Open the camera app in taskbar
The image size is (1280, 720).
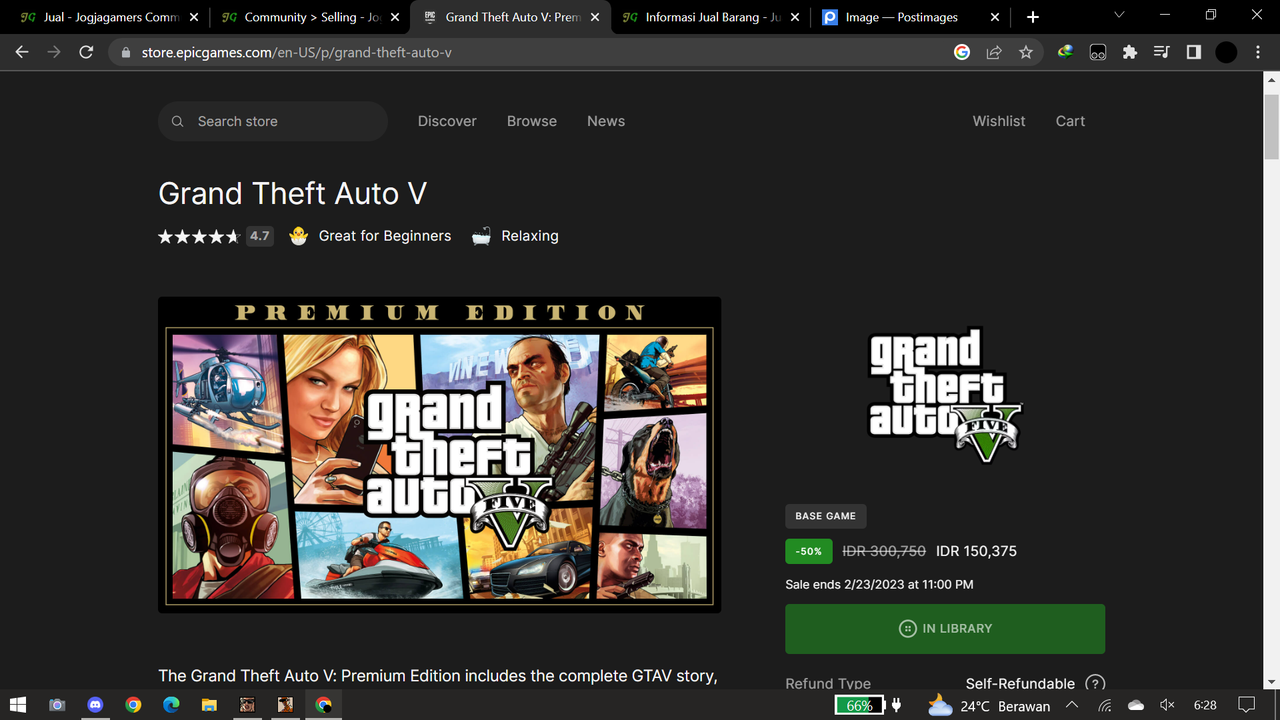[x=57, y=705]
